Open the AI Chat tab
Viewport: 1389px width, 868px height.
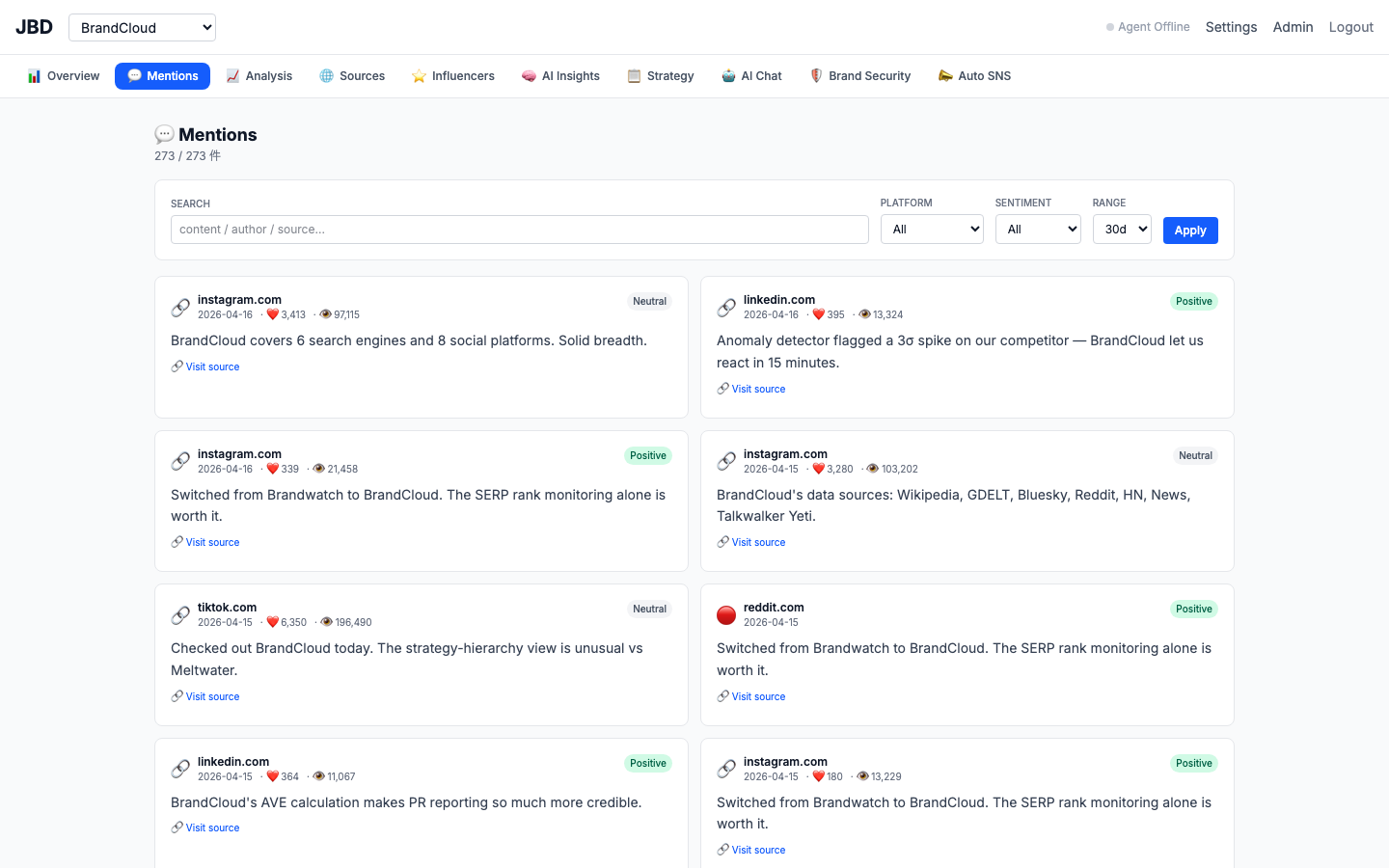click(751, 76)
